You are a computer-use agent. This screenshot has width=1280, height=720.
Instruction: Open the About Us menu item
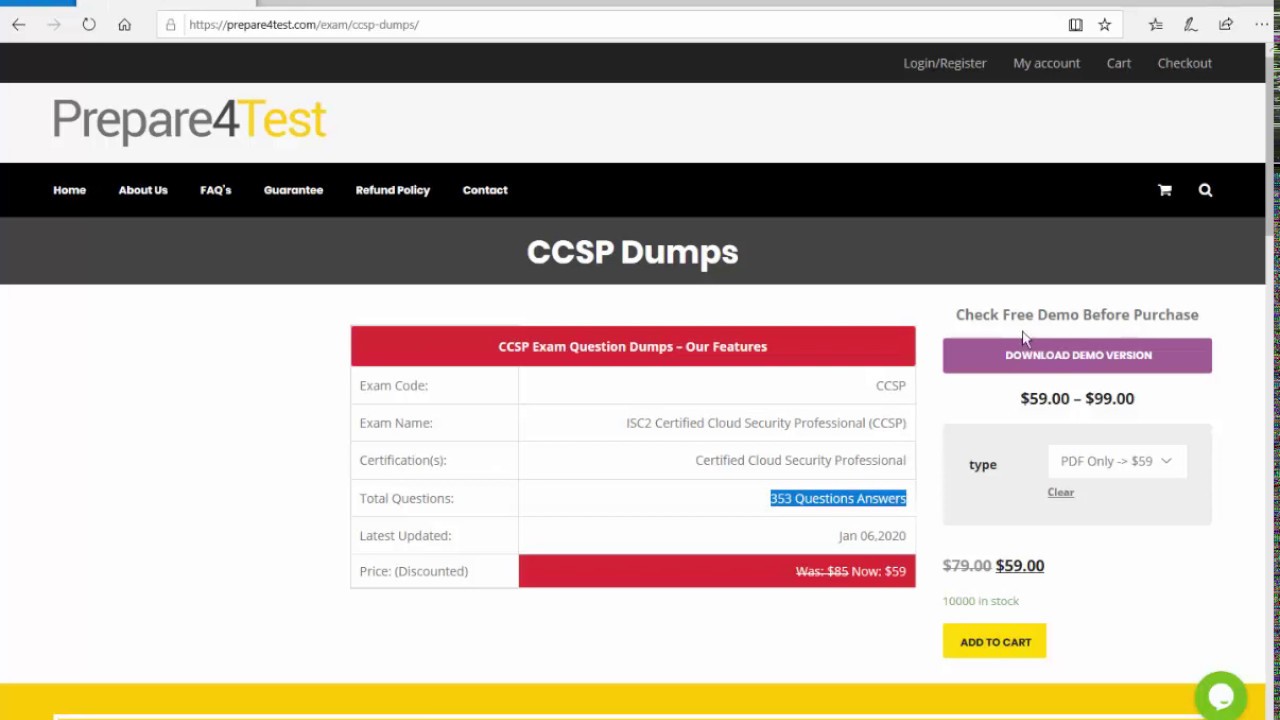(143, 190)
